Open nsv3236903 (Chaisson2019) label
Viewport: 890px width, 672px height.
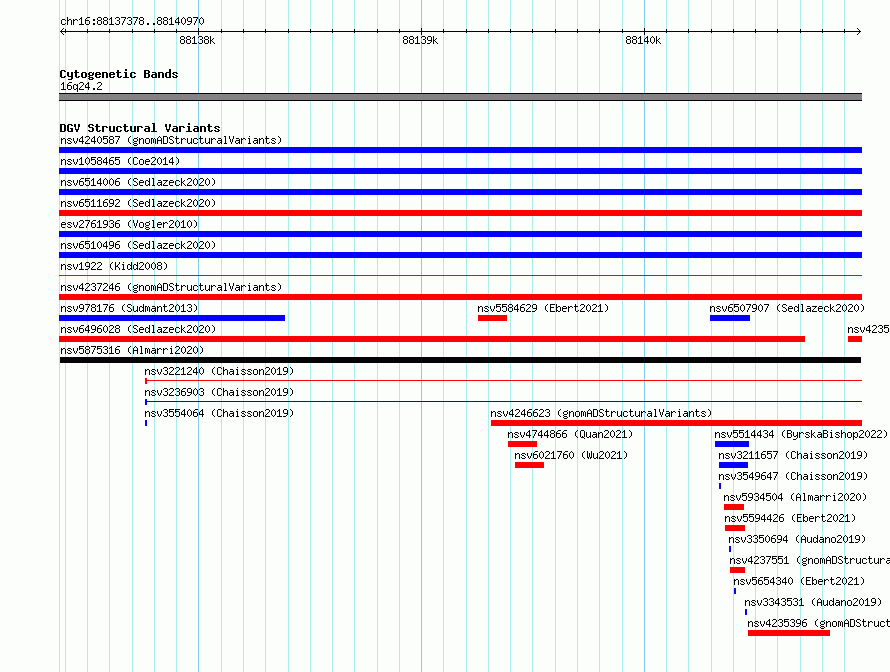click(x=219, y=392)
